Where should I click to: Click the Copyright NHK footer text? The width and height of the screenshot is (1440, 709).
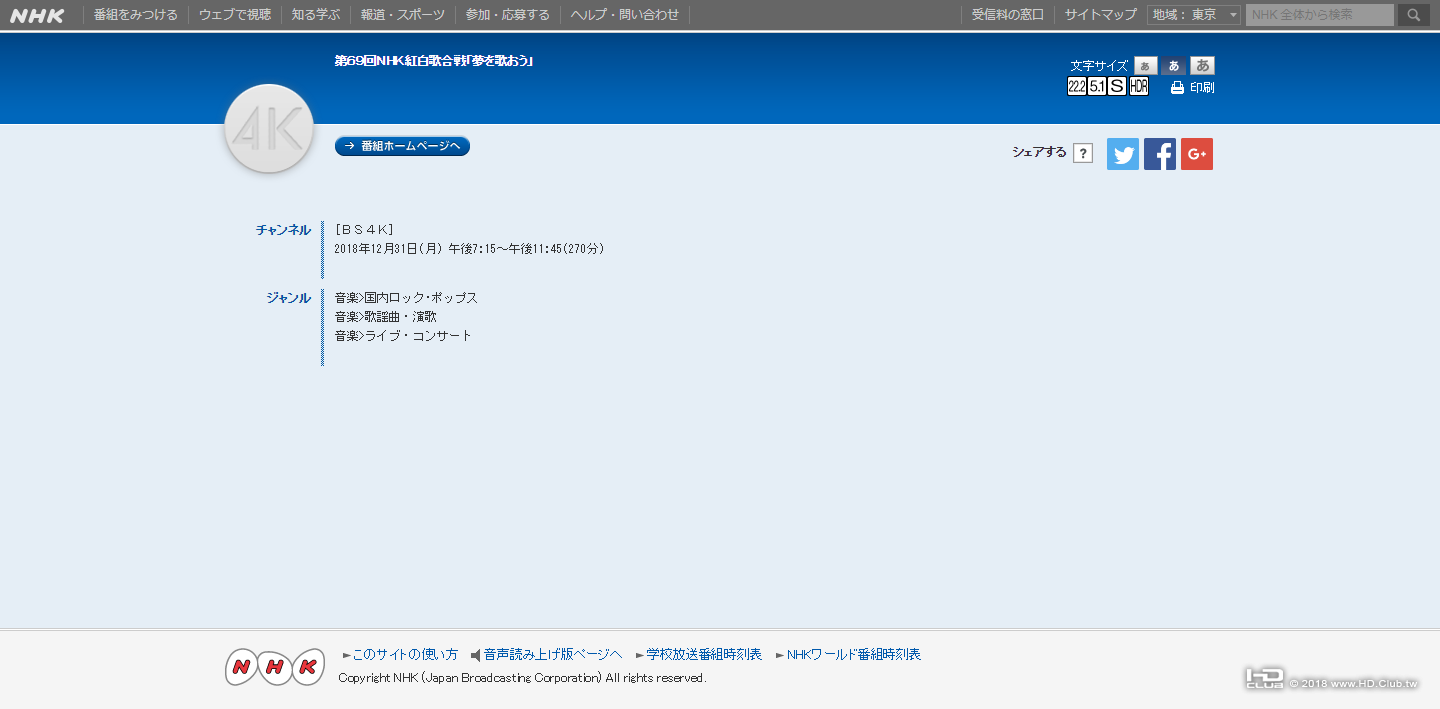[x=522, y=678]
